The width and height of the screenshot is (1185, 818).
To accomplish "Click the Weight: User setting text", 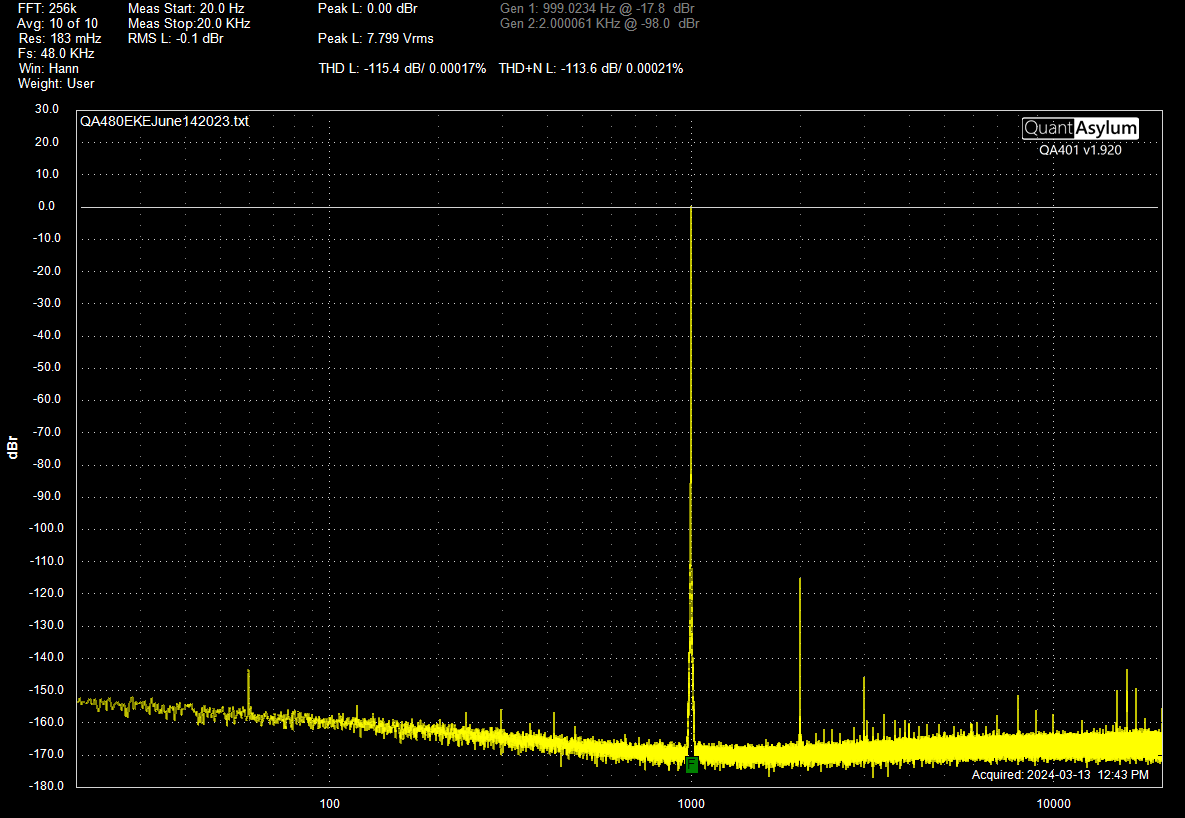I will tap(56, 84).
